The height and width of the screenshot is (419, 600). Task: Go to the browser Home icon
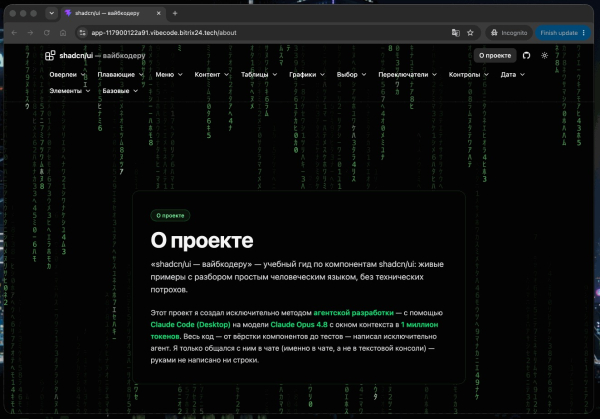[x=63, y=33]
